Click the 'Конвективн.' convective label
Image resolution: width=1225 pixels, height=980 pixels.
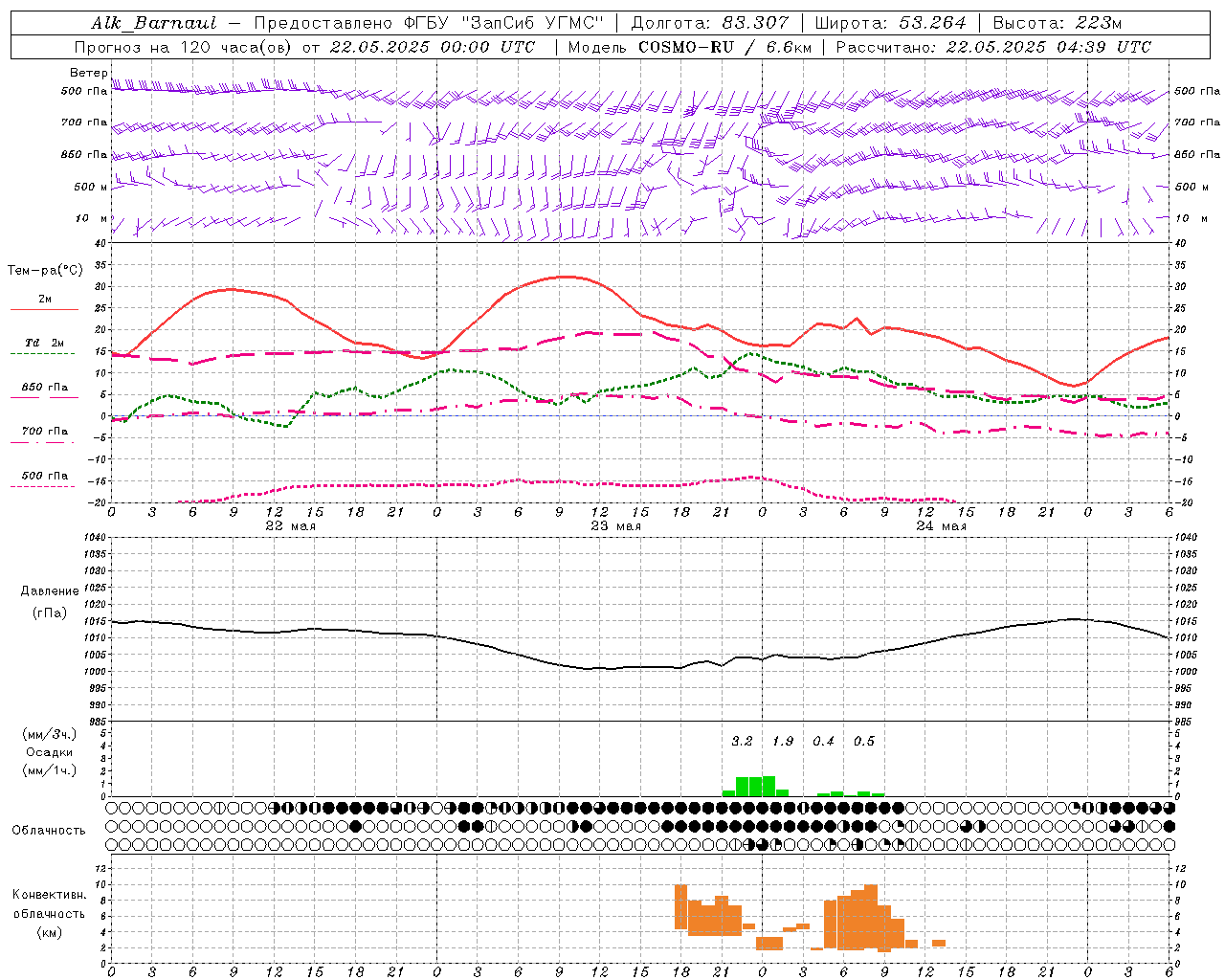click(50, 895)
